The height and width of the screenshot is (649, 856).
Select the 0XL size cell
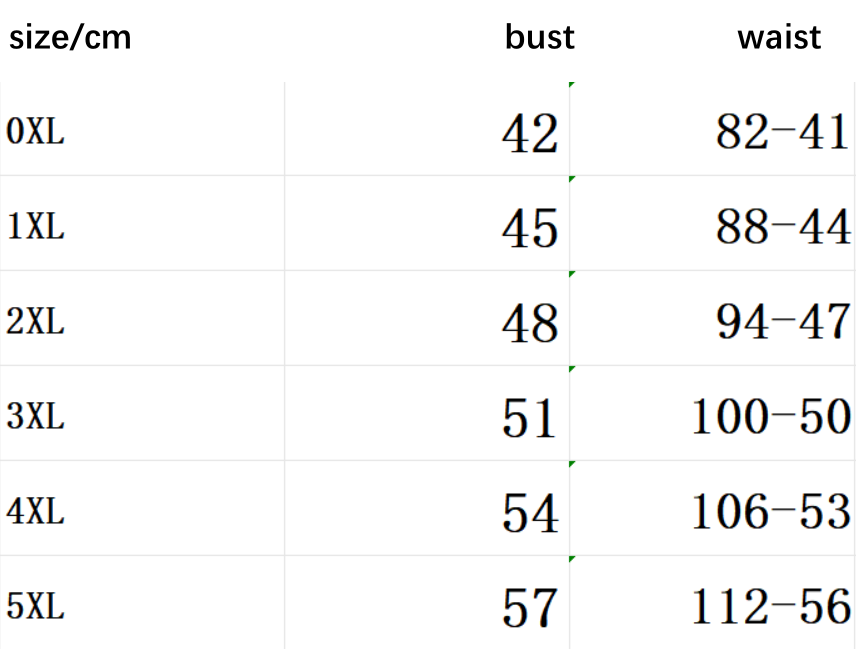[36, 132]
